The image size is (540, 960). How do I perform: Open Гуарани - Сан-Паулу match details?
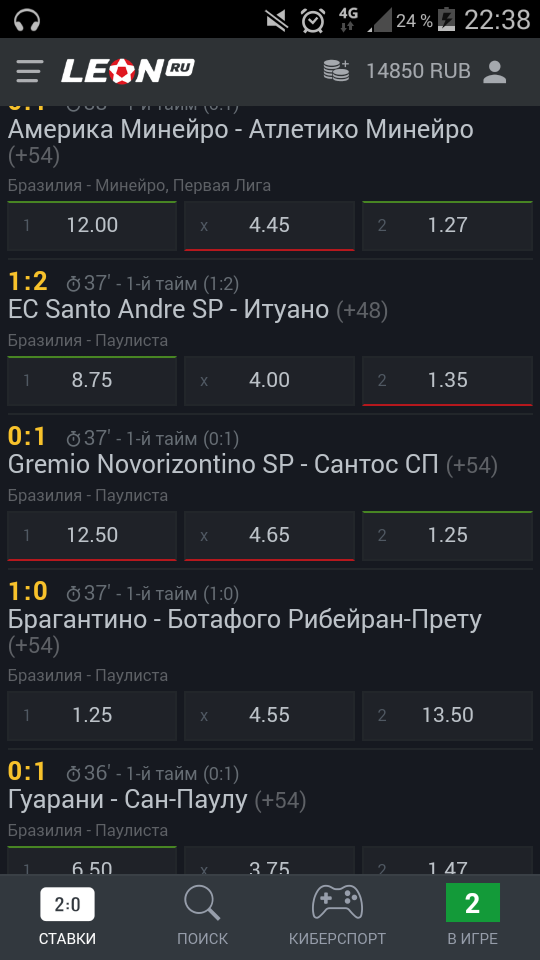127,800
